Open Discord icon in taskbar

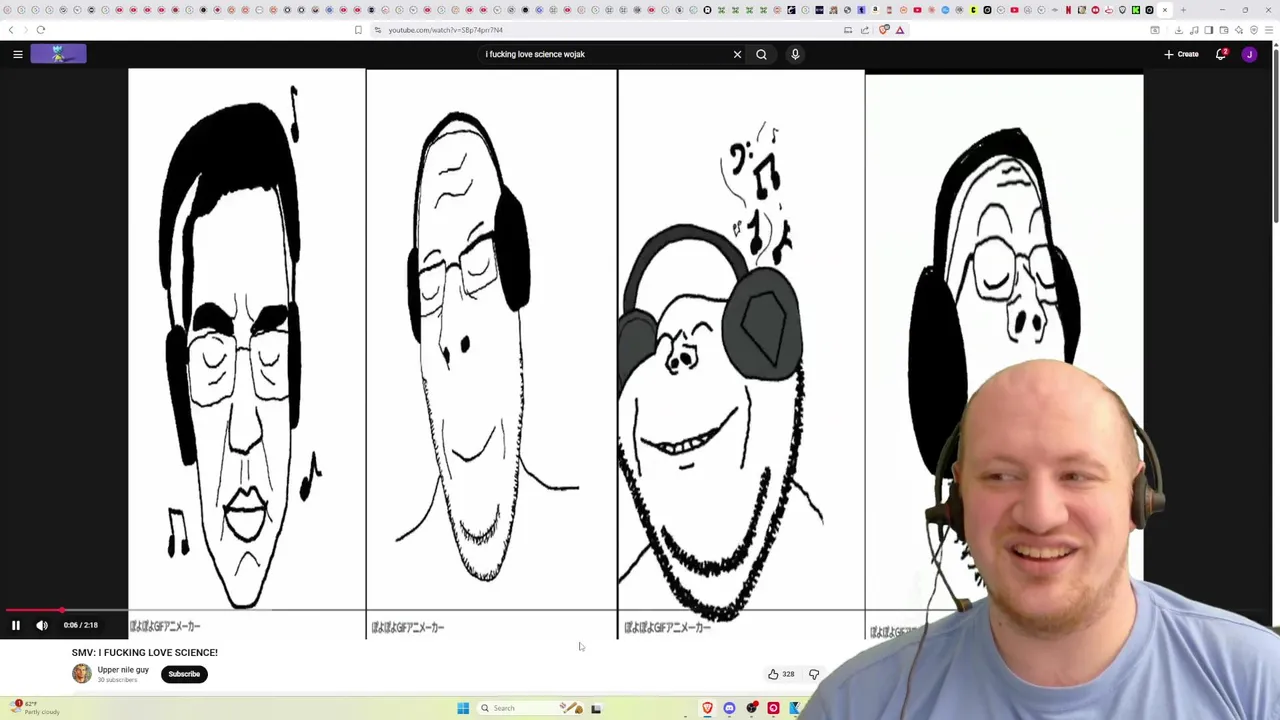(x=729, y=708)
